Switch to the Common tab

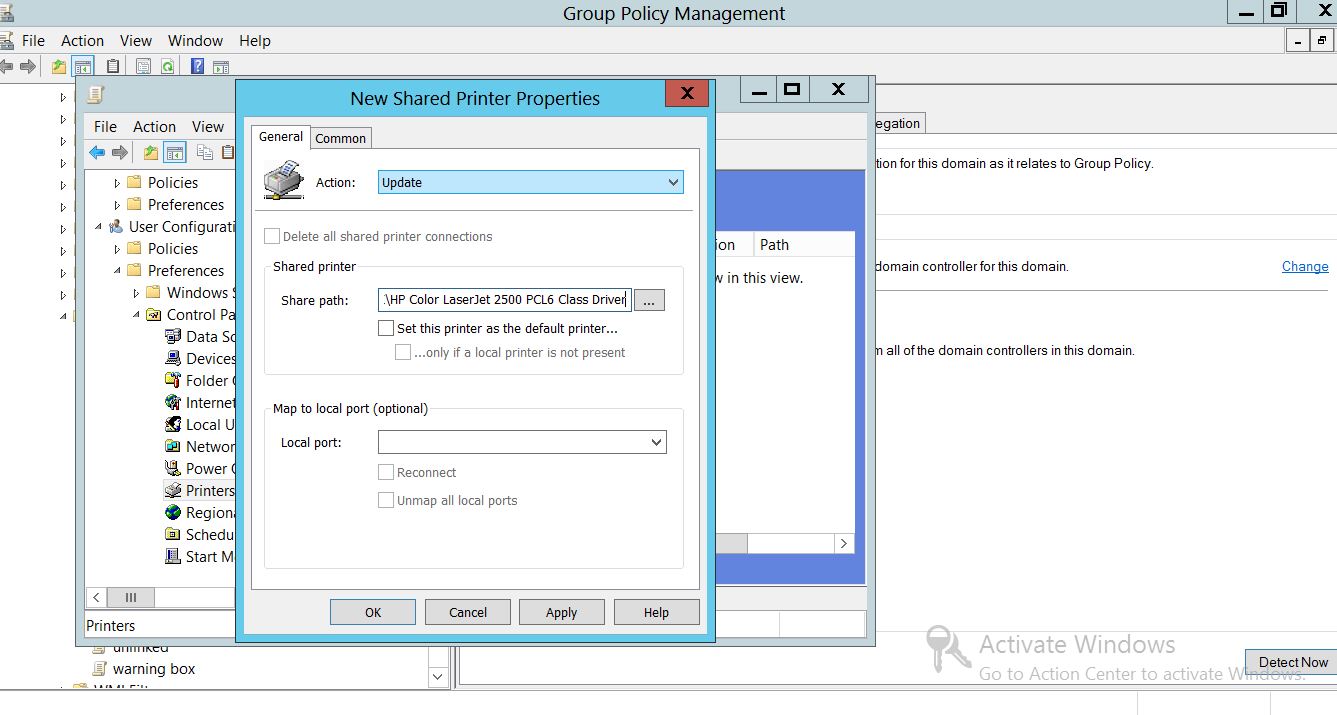[340, 138]
